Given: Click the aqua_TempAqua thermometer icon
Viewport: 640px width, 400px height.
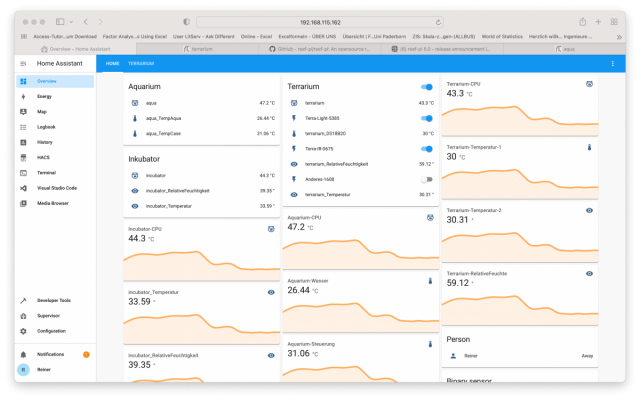Looking at the screenshot, I should (x=135, y=118).
